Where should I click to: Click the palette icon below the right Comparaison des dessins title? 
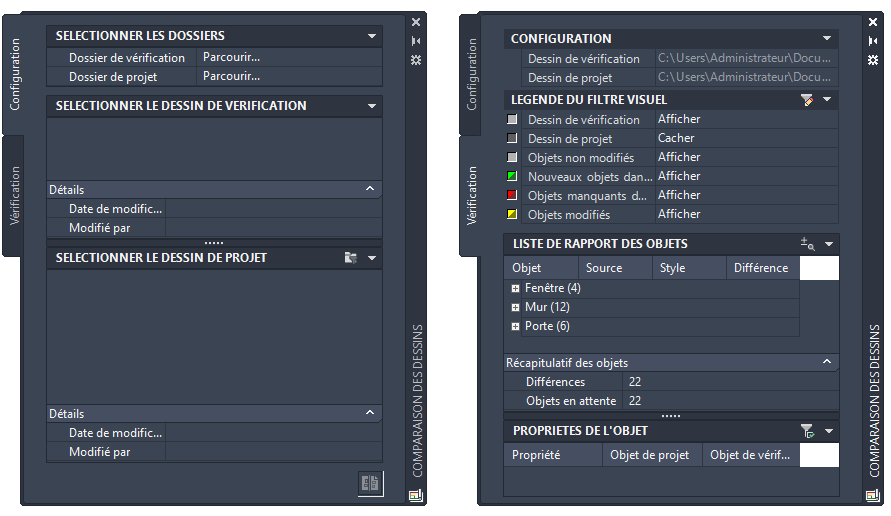coord(872,495)
